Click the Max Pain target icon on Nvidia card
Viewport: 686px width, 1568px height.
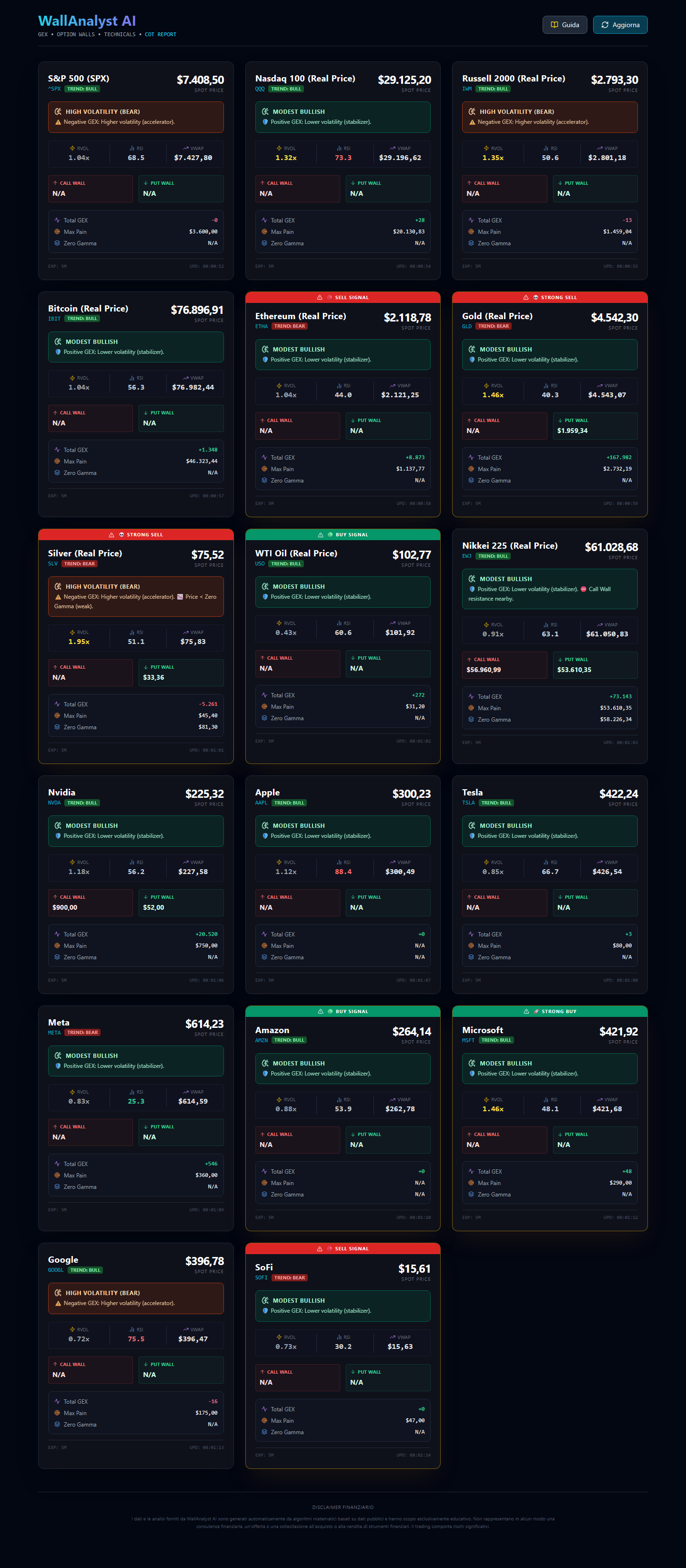pos(57,946)
